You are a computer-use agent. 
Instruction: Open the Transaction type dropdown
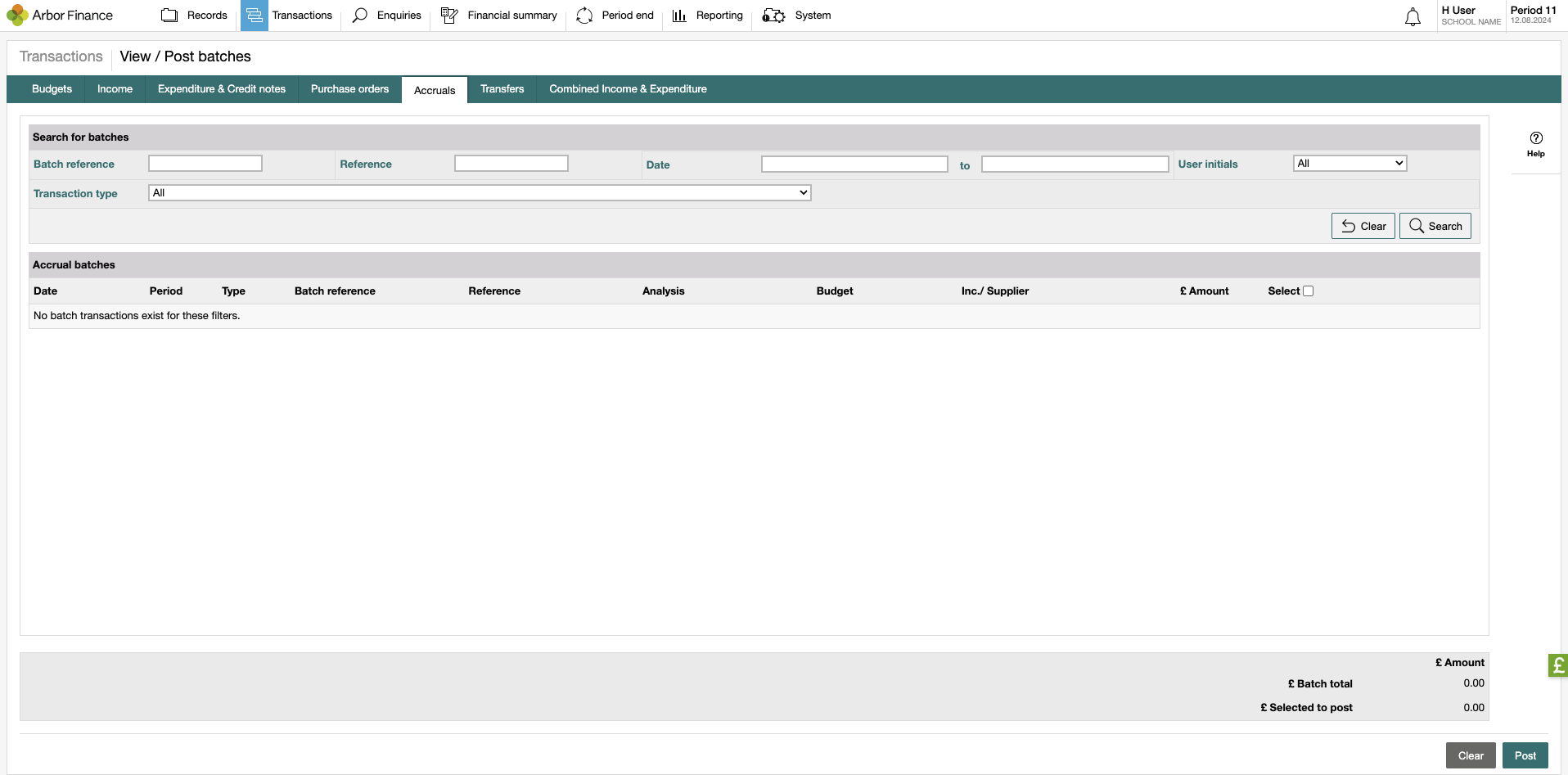click(x=480, y=193)
